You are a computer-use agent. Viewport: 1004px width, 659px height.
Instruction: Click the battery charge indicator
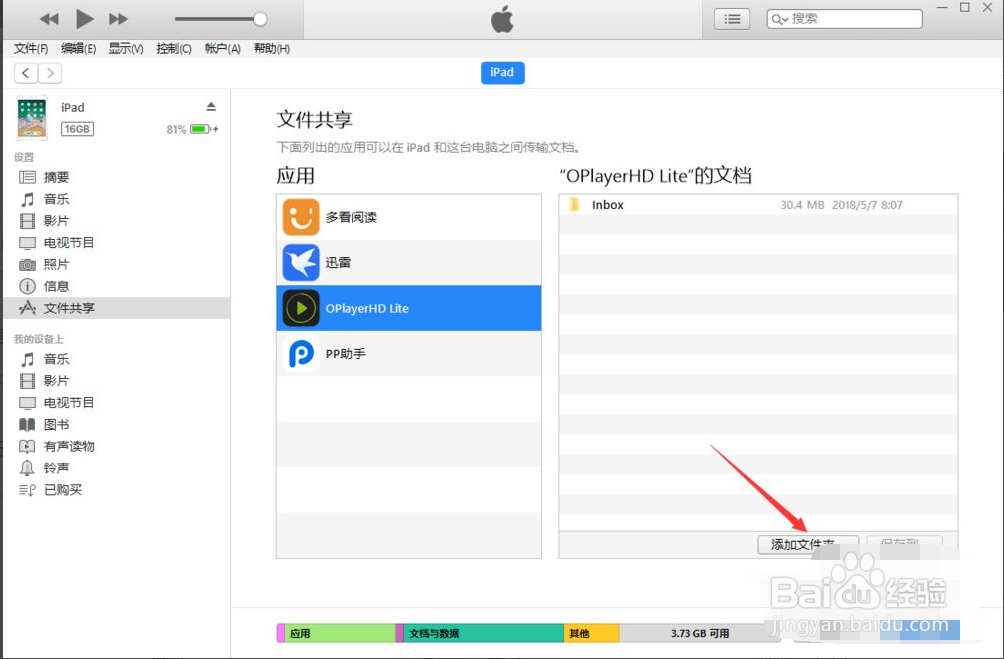point(202,129)
